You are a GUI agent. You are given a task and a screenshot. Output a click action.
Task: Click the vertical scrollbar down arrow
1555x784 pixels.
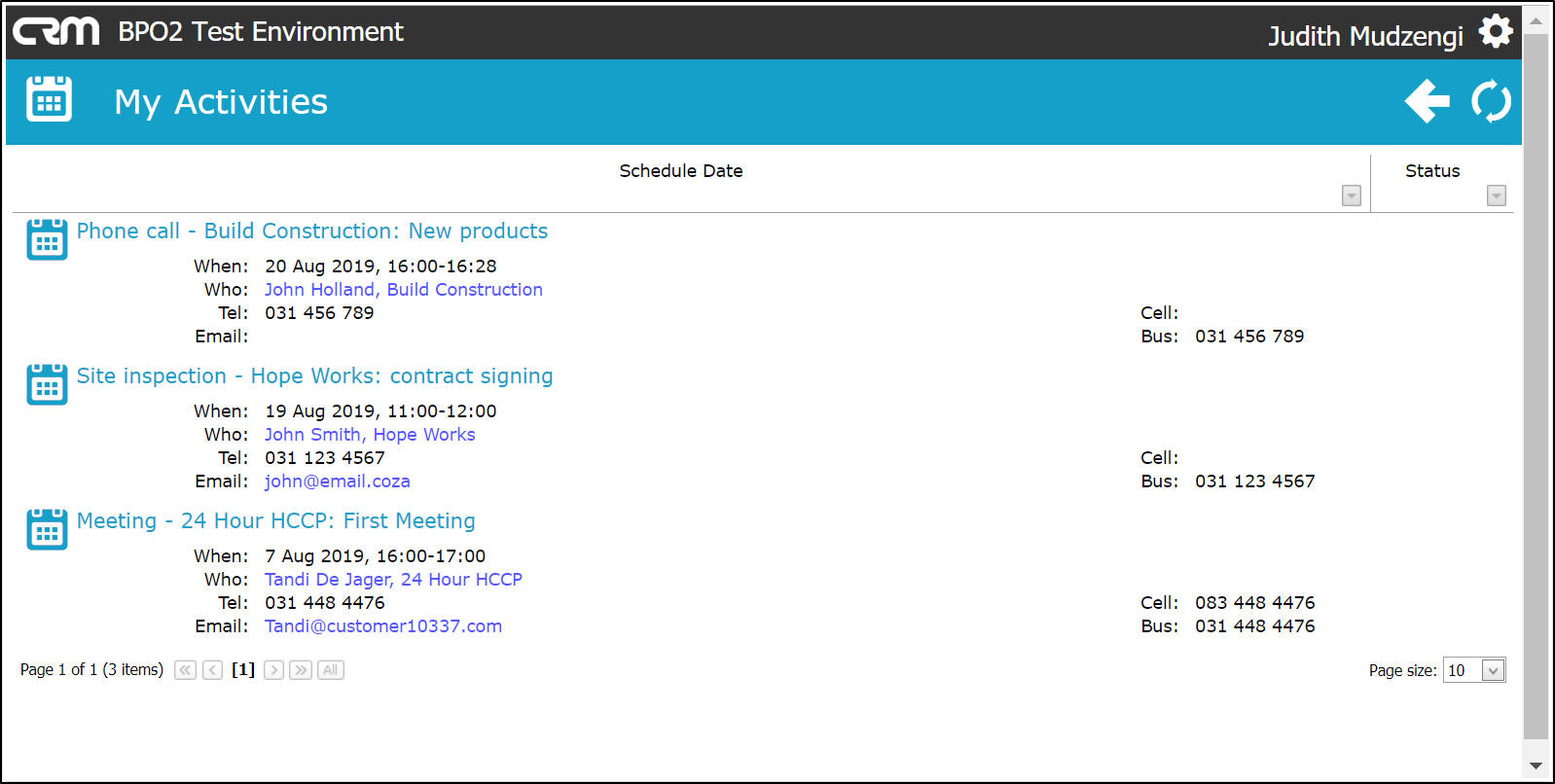pos(1536,766)
